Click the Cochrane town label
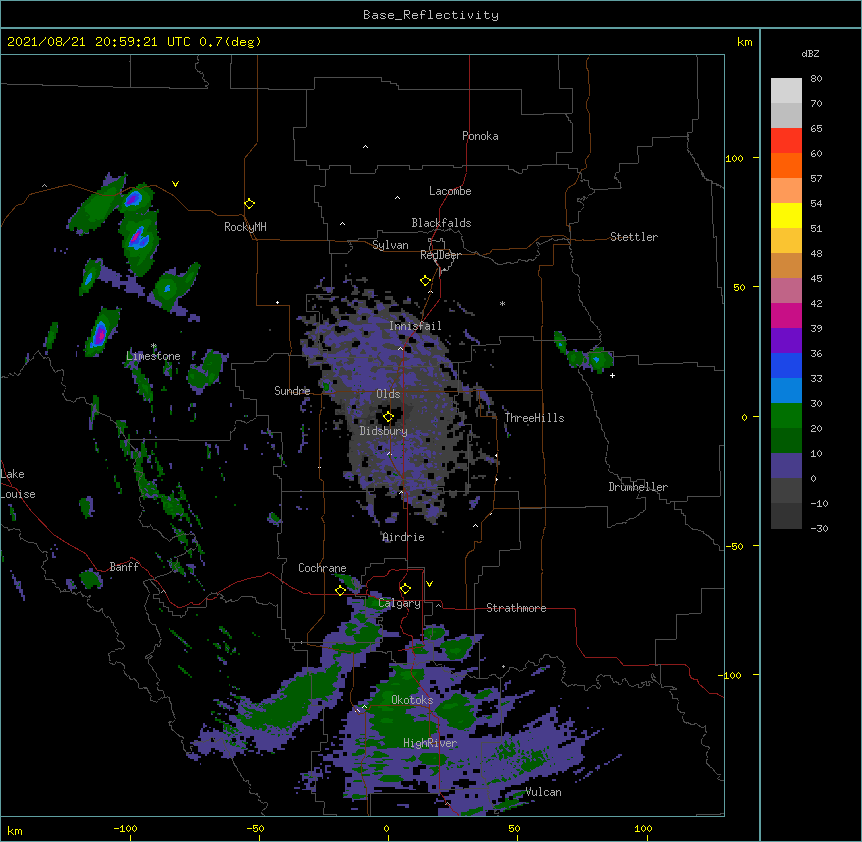The height and width of the screenshot is (842, 862). (x=322, y=568)
